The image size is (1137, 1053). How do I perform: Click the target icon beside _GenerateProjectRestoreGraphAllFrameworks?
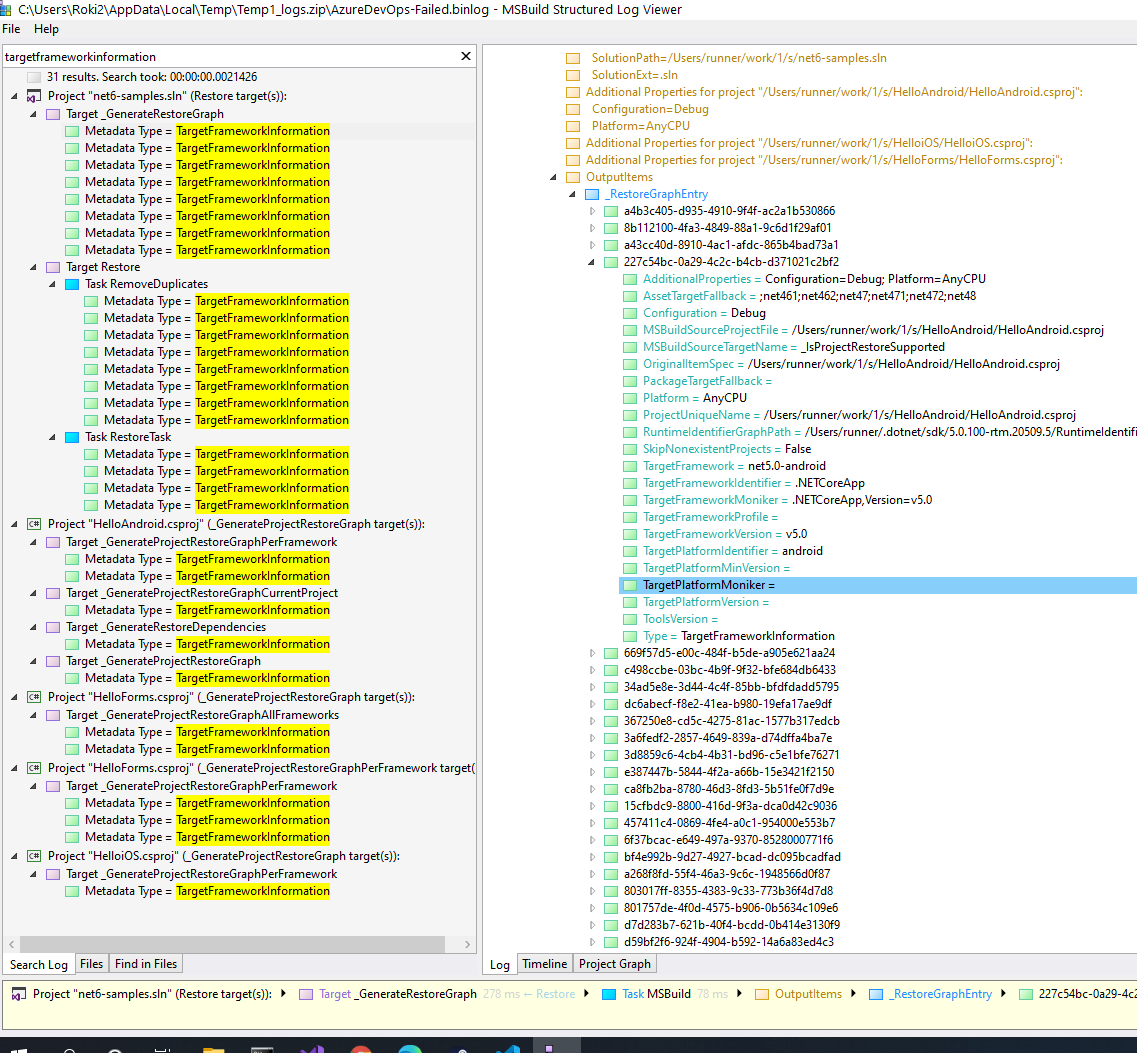pyautogui.click(x=53, y=715)
